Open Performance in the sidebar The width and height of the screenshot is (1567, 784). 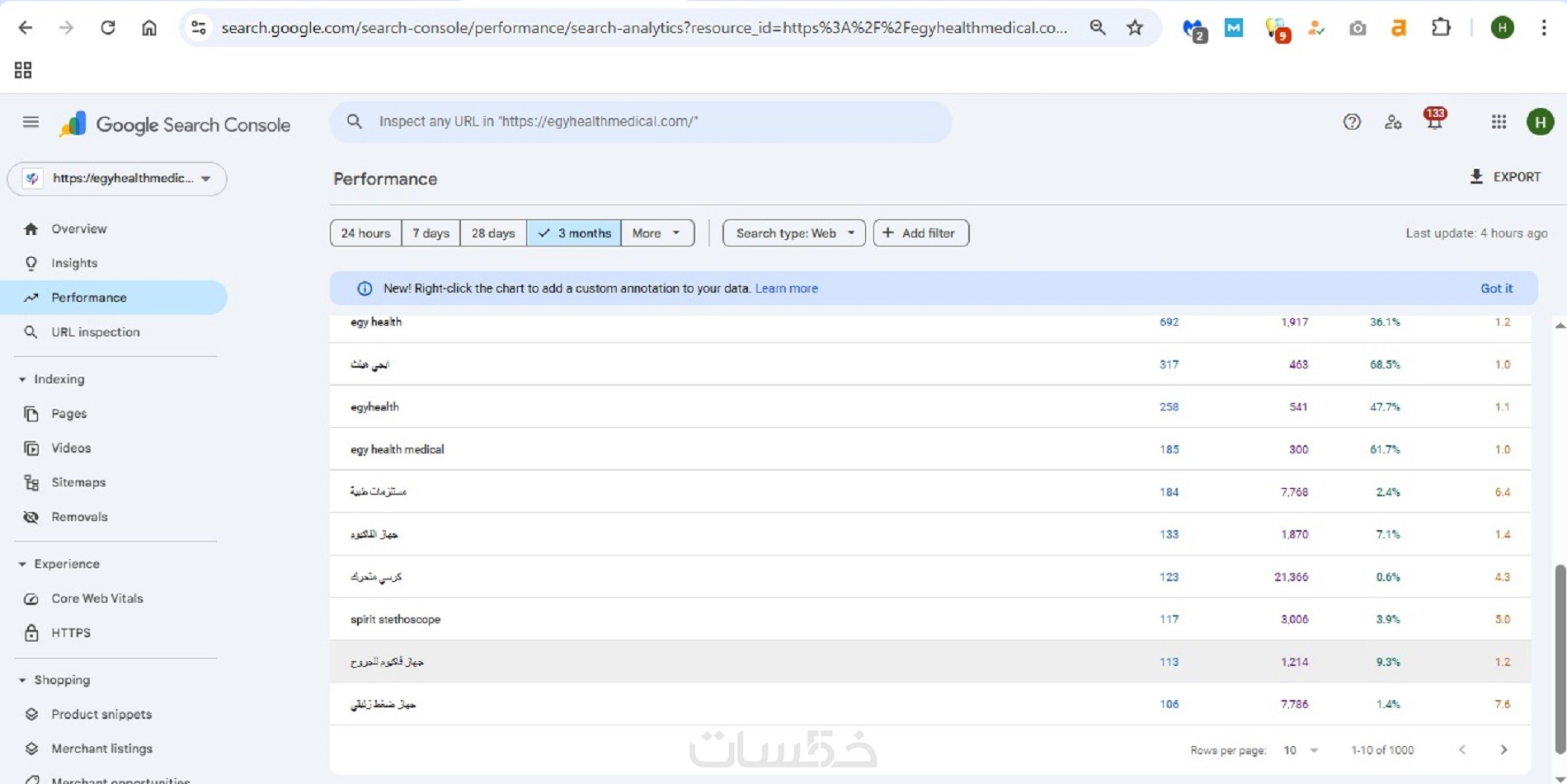(114, 298)
